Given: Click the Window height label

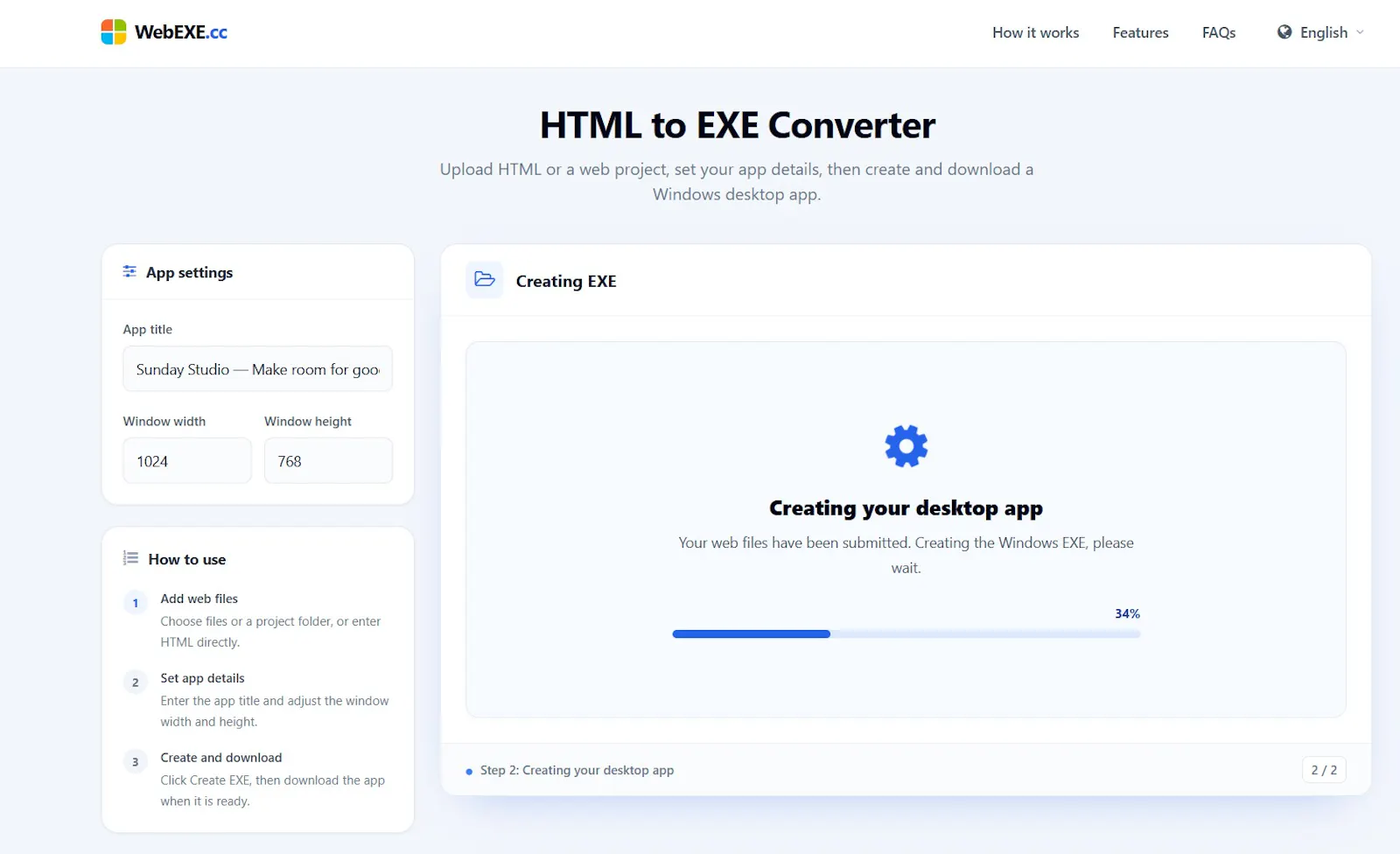Looking at the screenshot, I should tap(308, 421).
